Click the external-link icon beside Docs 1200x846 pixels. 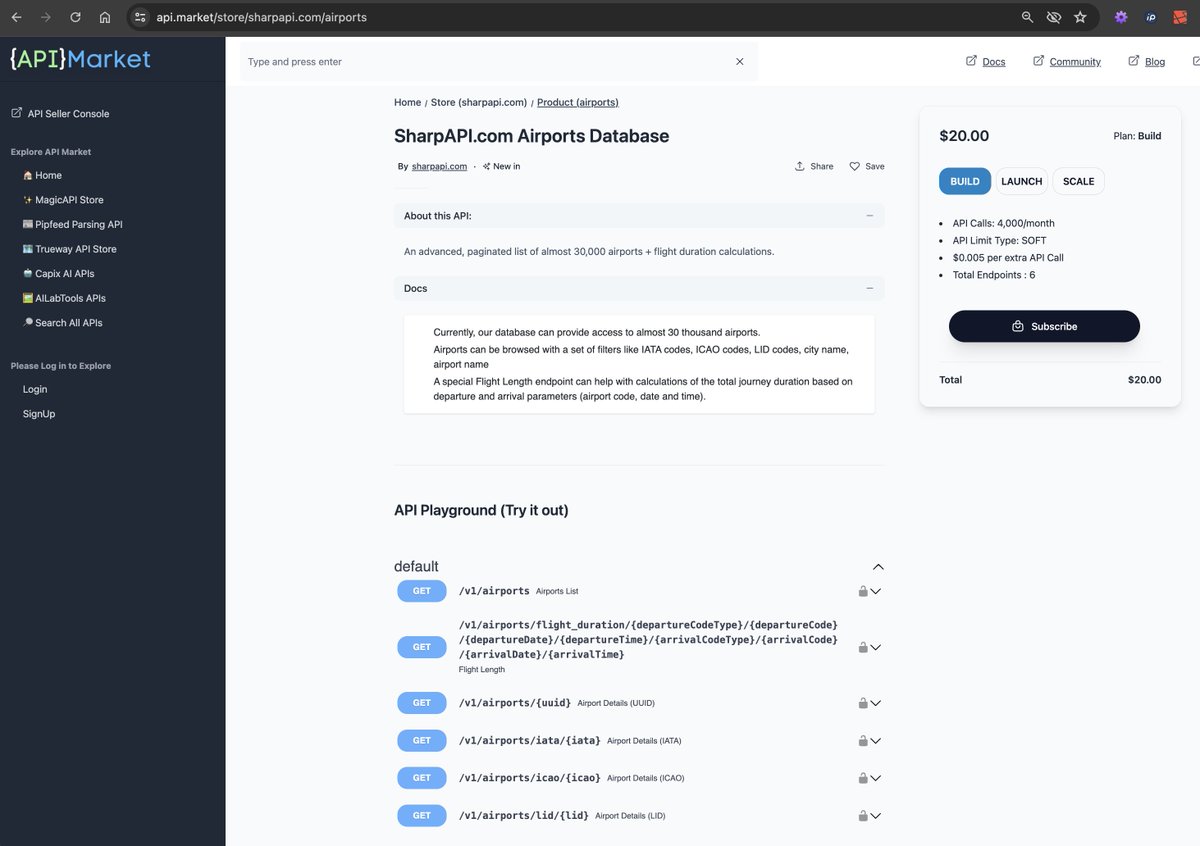971,60
